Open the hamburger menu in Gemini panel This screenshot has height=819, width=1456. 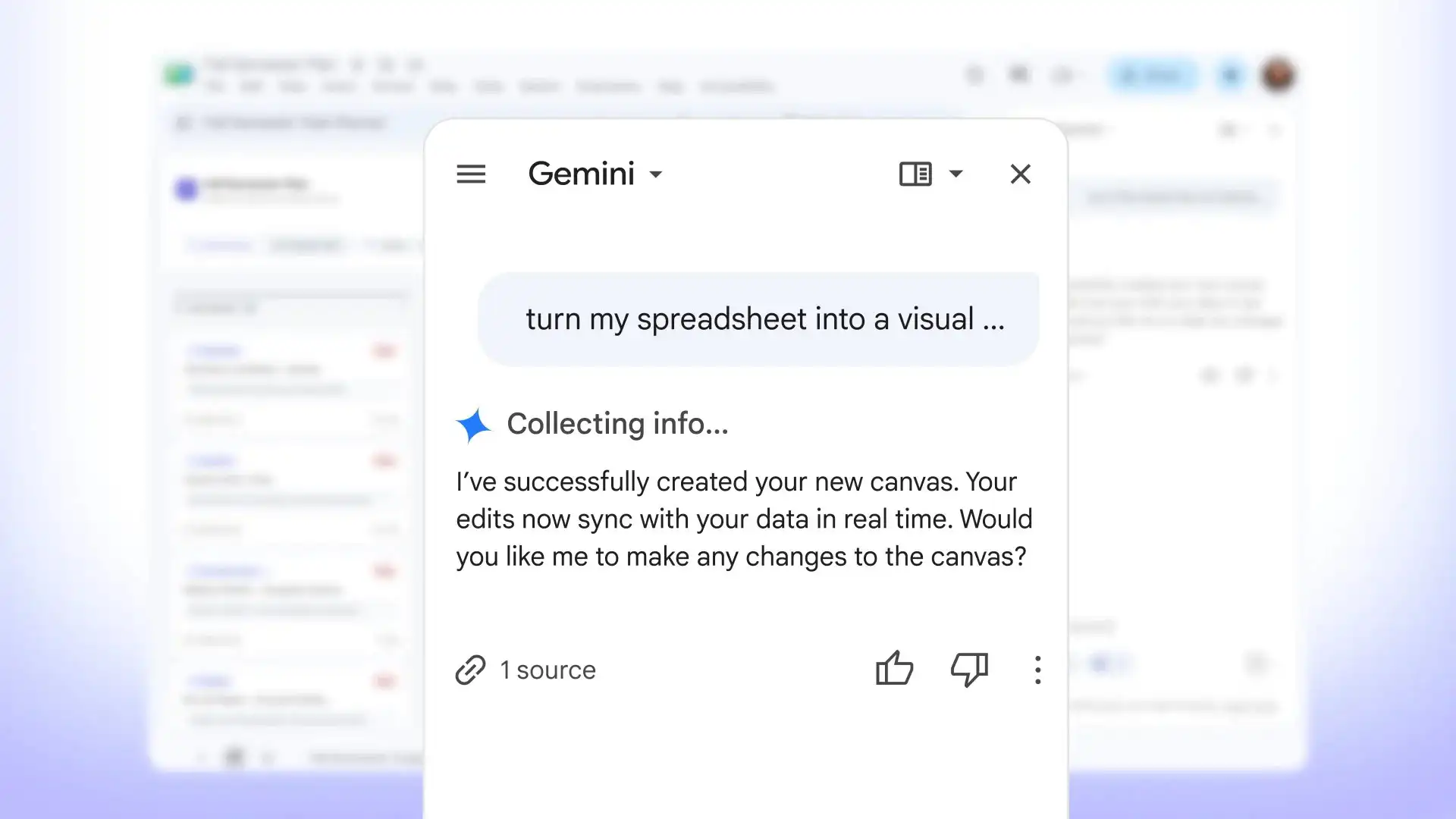coord(471,174)
